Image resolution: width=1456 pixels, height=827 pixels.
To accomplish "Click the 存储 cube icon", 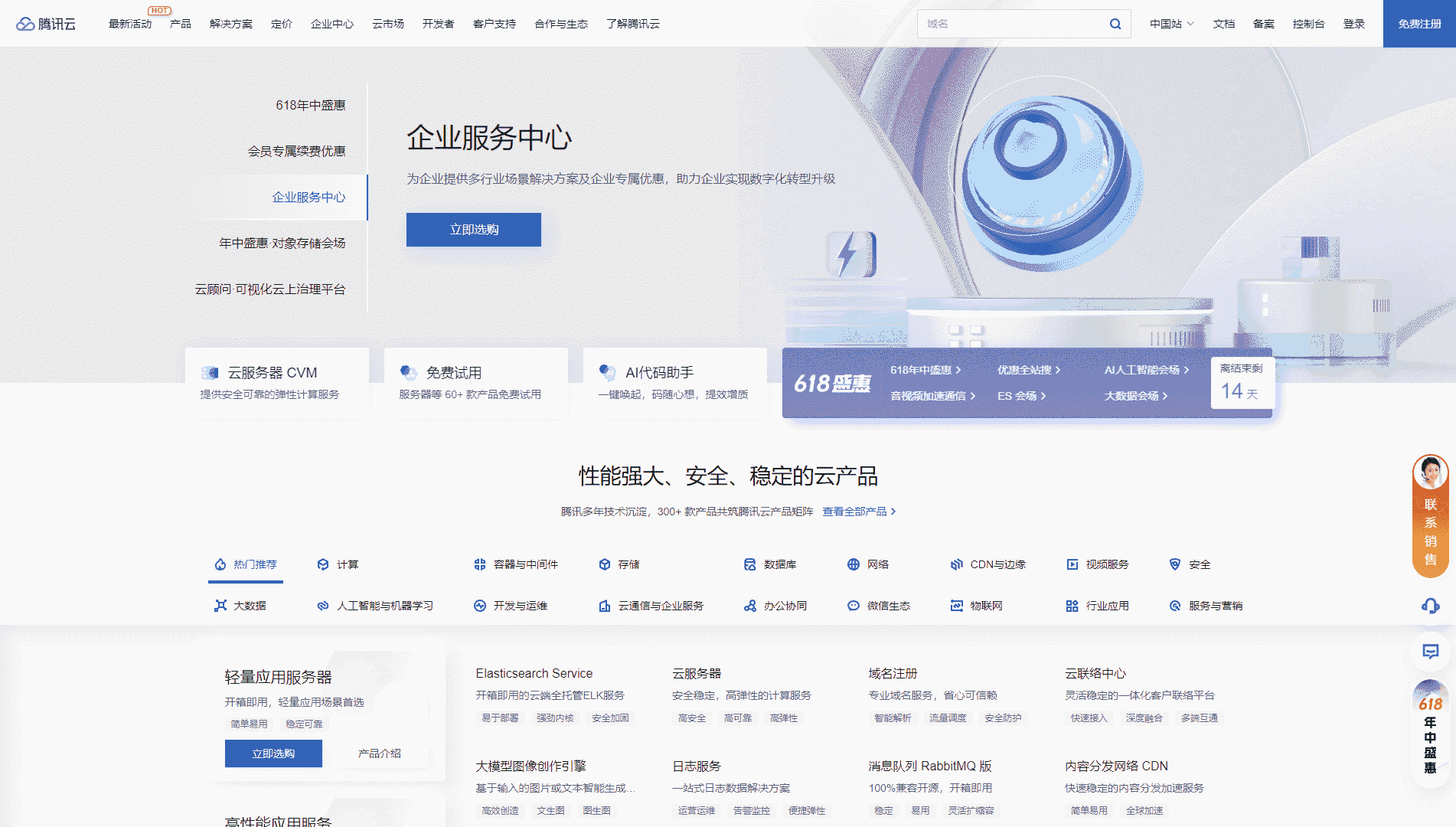I will point(605,564).
